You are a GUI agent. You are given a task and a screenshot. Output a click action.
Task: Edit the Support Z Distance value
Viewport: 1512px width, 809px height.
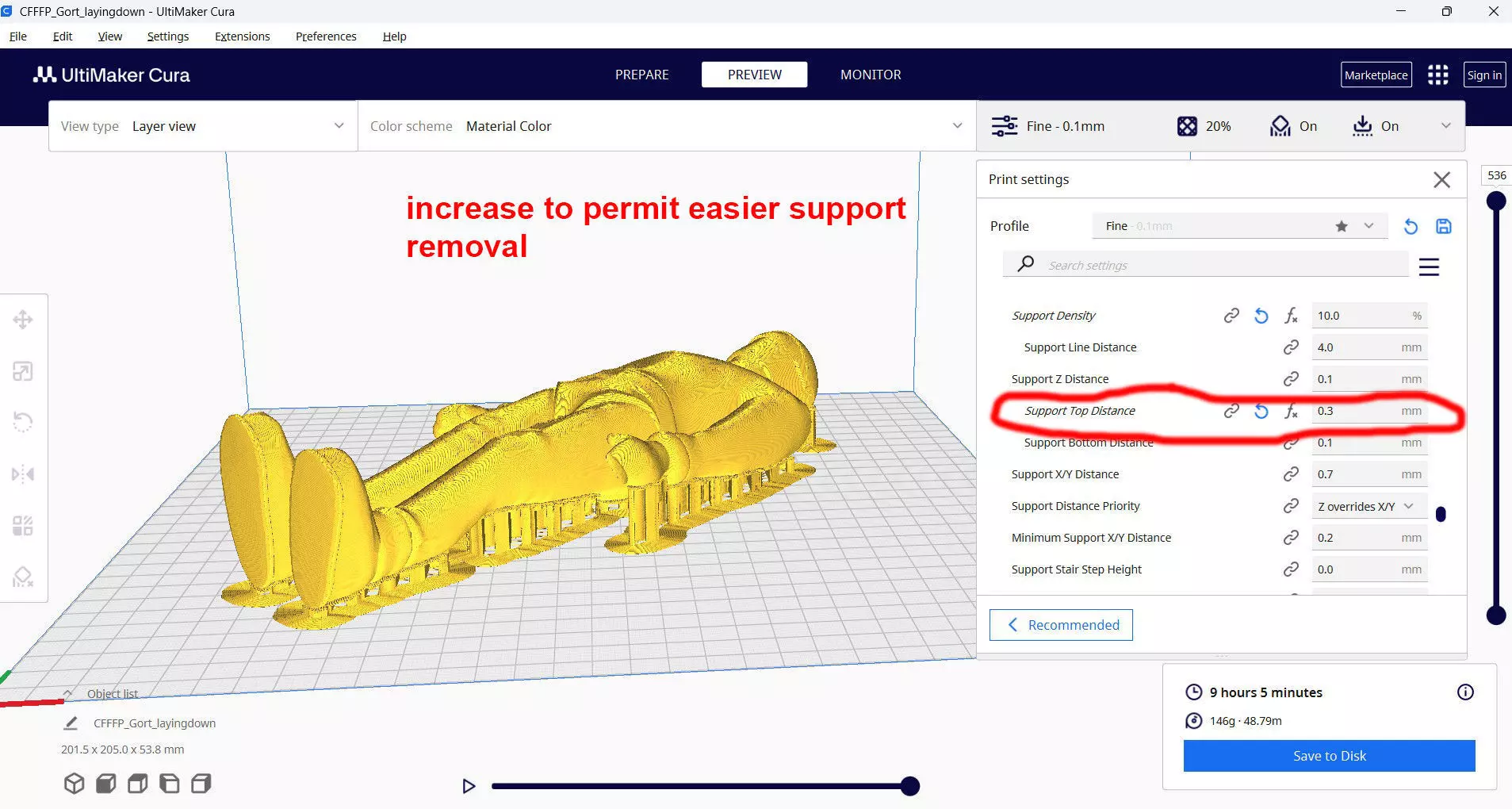click(x=1369, y=379)
